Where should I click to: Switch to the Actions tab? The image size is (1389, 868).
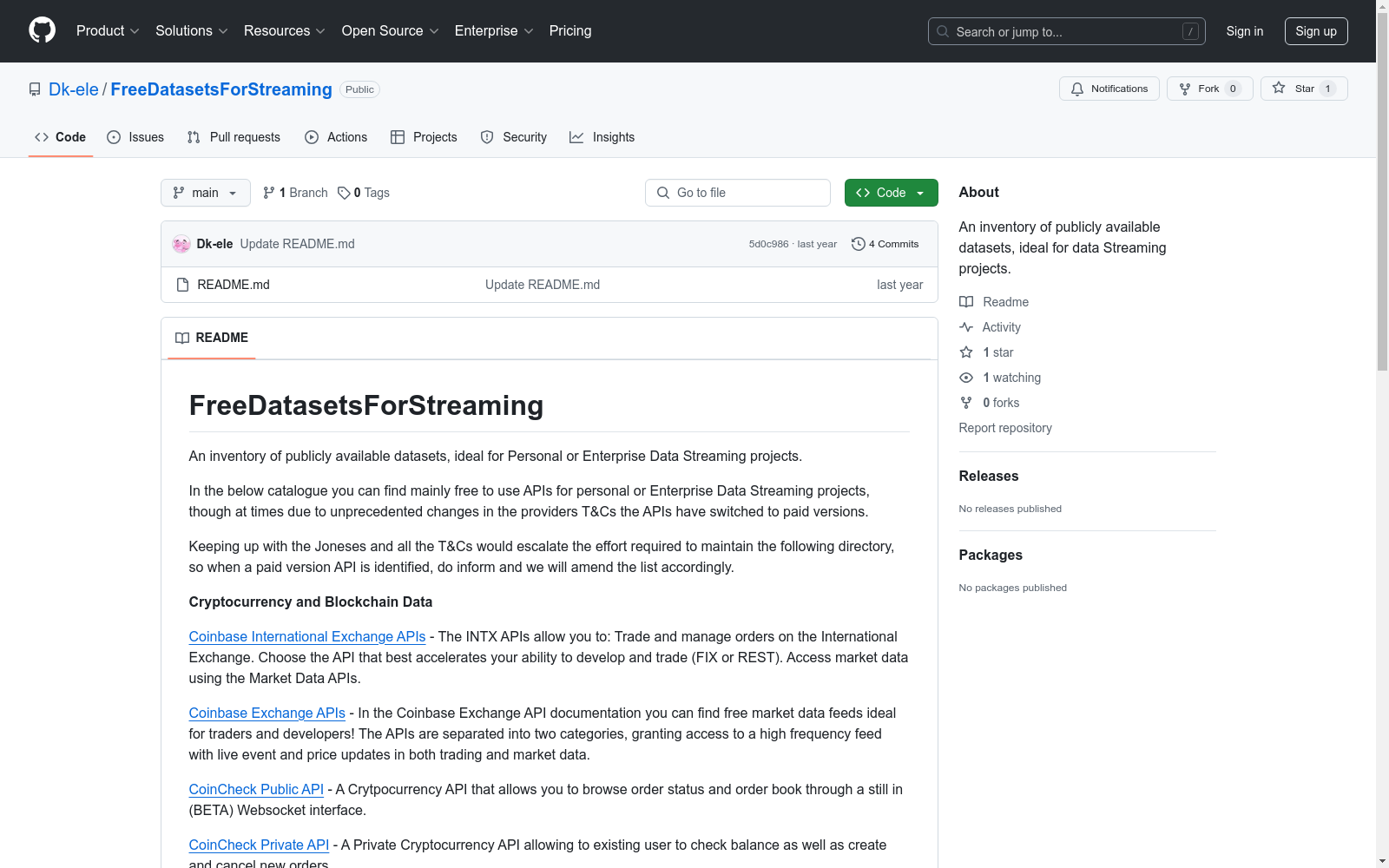click(336, 137)
